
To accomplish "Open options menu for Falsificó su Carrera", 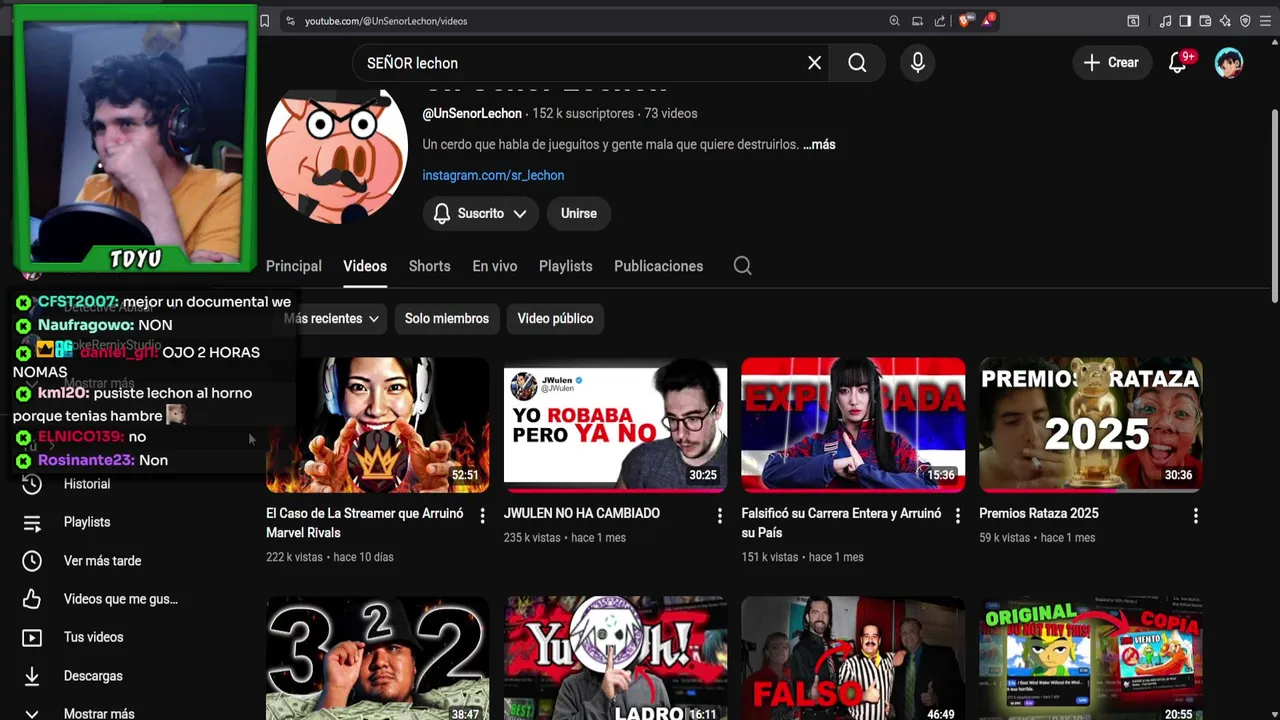I will tap(957, 516).
